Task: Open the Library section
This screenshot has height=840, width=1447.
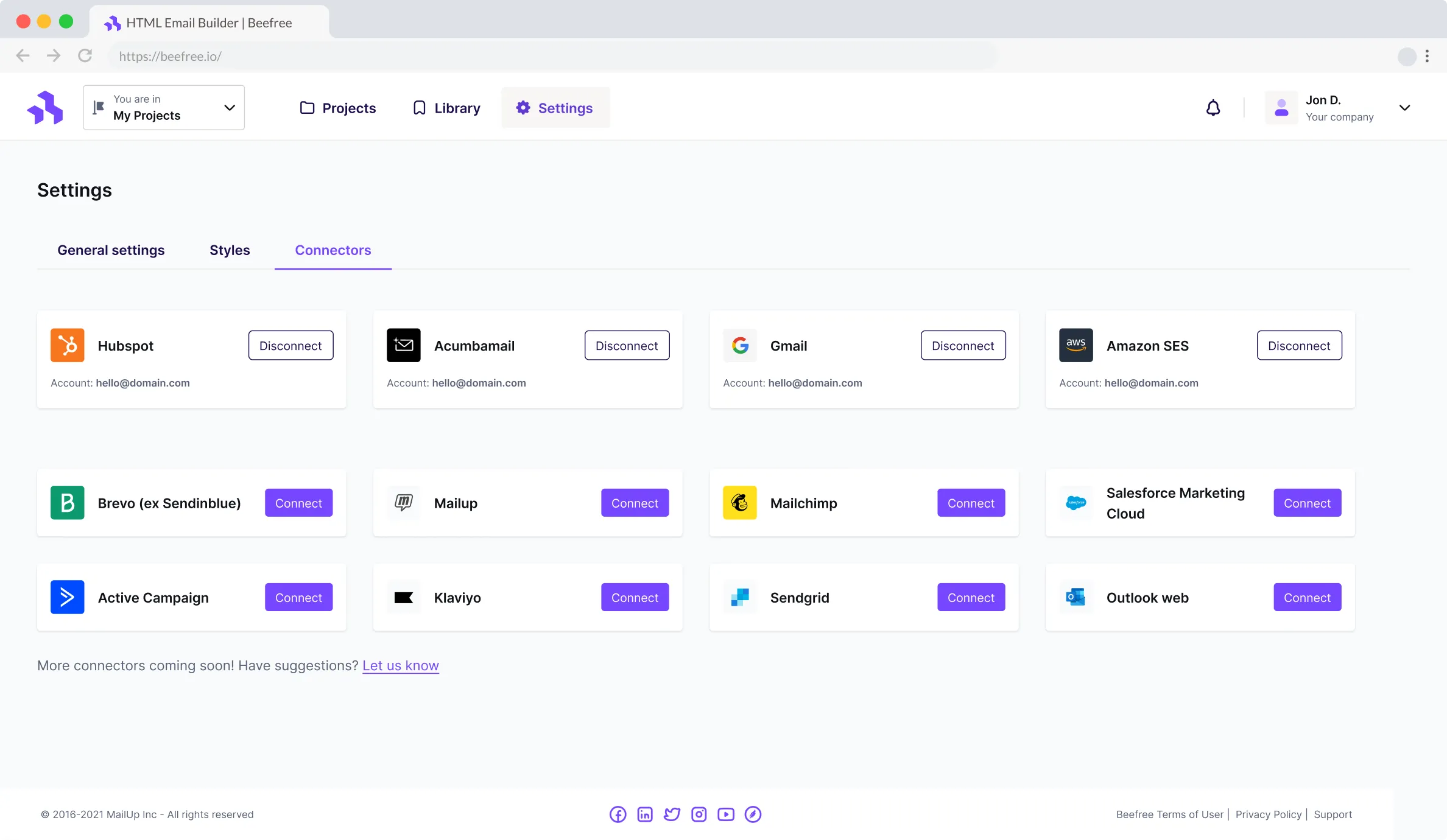Action: pos(446,107)
